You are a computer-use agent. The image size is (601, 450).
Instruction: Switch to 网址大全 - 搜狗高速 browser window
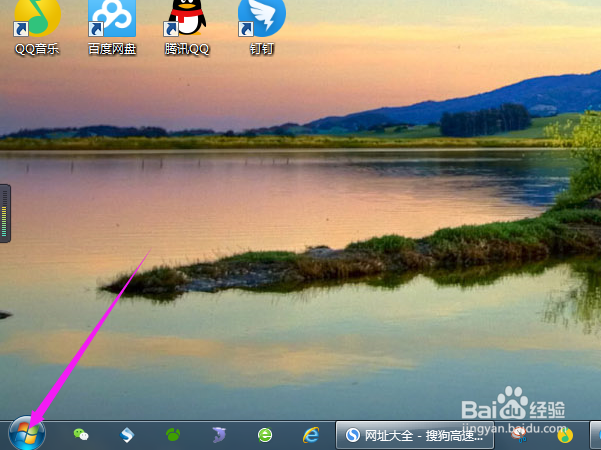coord(415,435)
